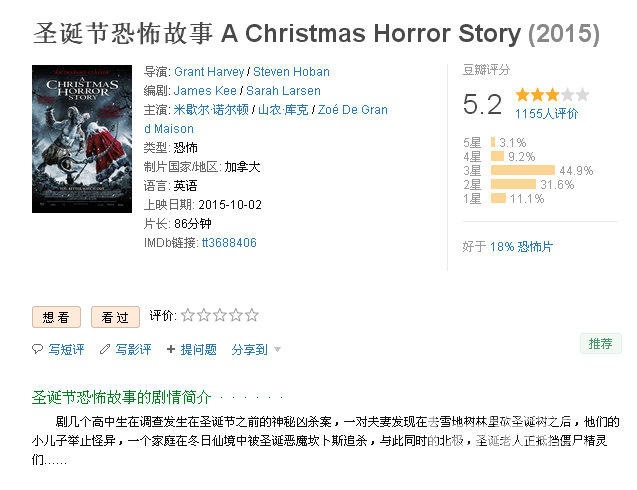Click the 3星 rating distribution bar
Screen dimensions: 637x490
(523, 170)
